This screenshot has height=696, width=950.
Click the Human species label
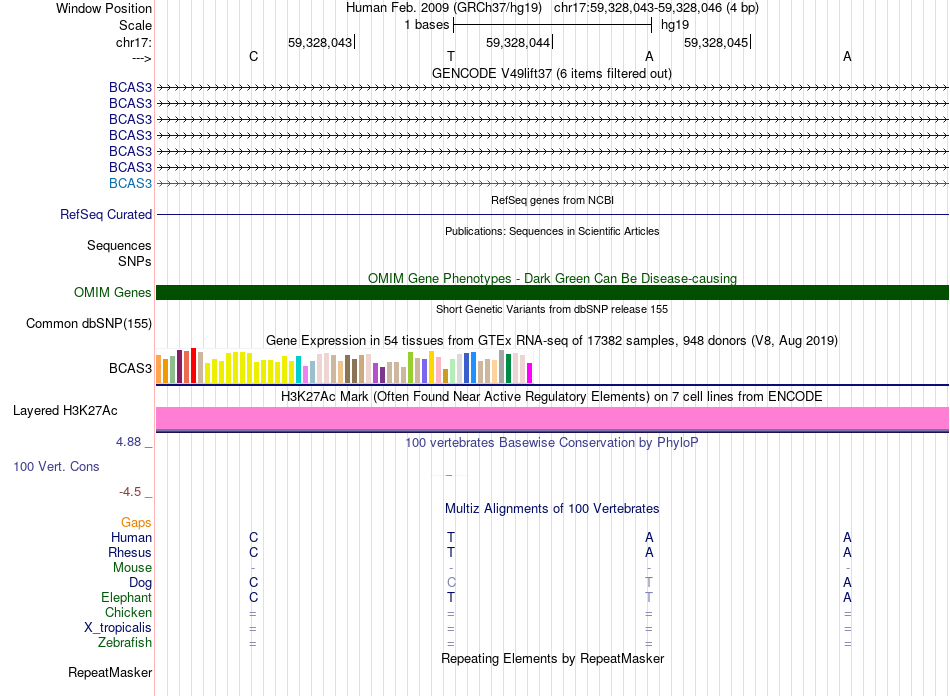[131, 537]
